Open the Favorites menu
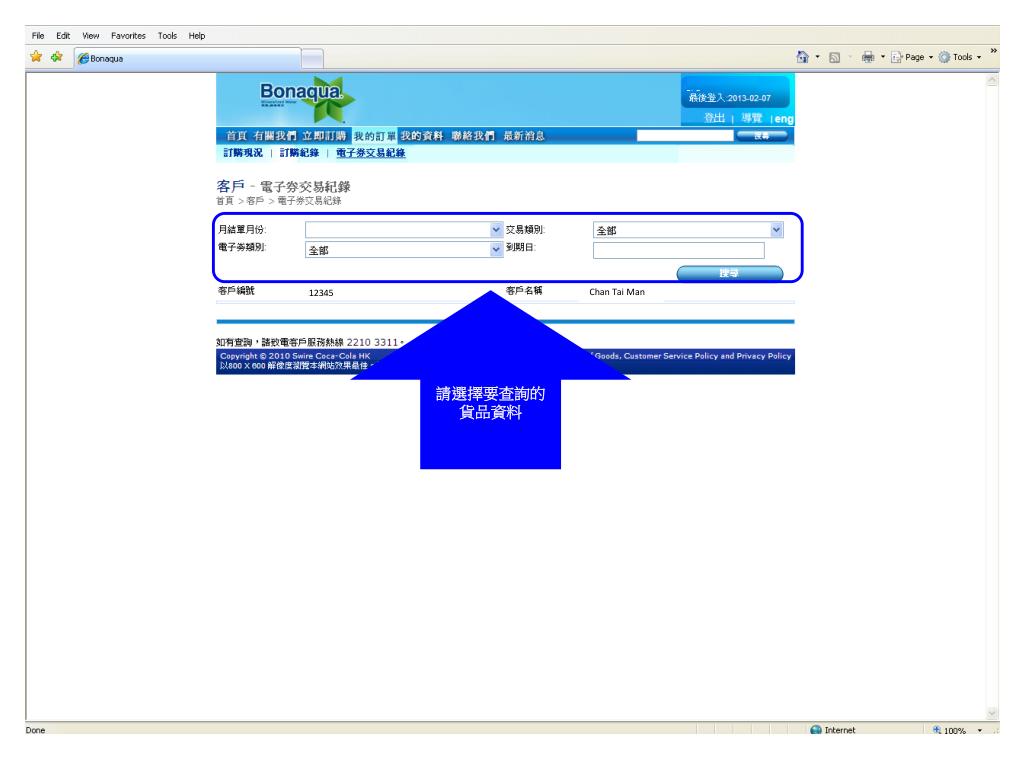 tap(128, 36)
